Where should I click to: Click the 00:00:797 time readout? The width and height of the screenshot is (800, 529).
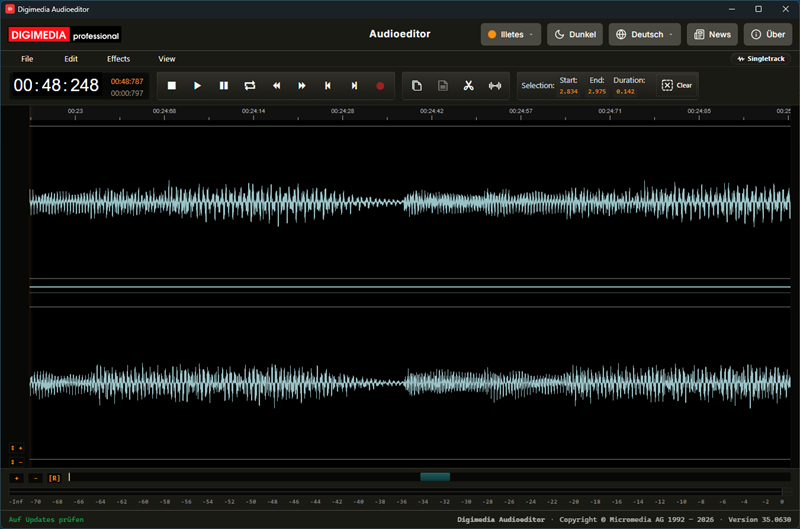pos(127,93)
